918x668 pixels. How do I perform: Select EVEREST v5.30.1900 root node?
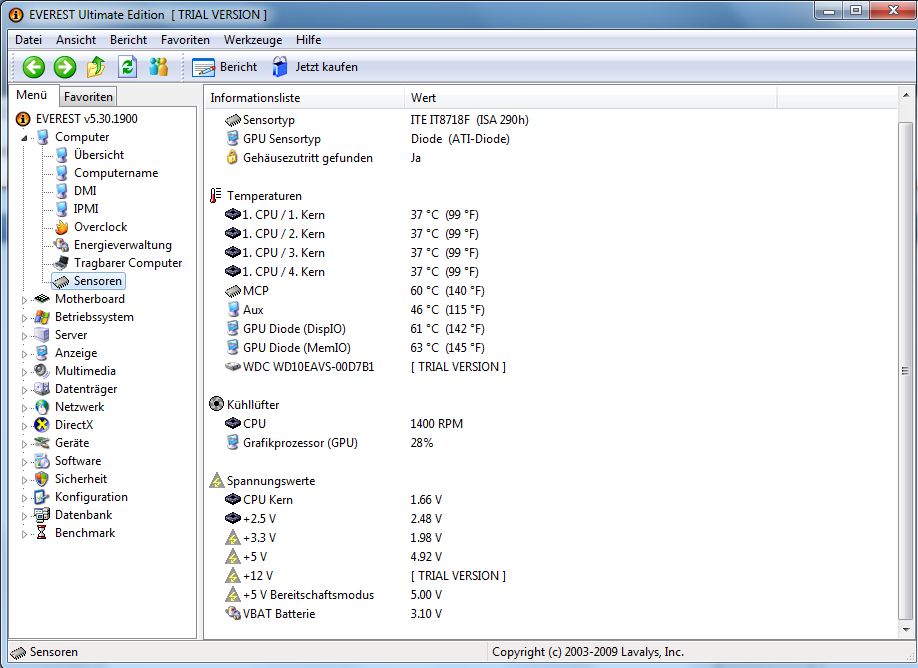(87, 119)
